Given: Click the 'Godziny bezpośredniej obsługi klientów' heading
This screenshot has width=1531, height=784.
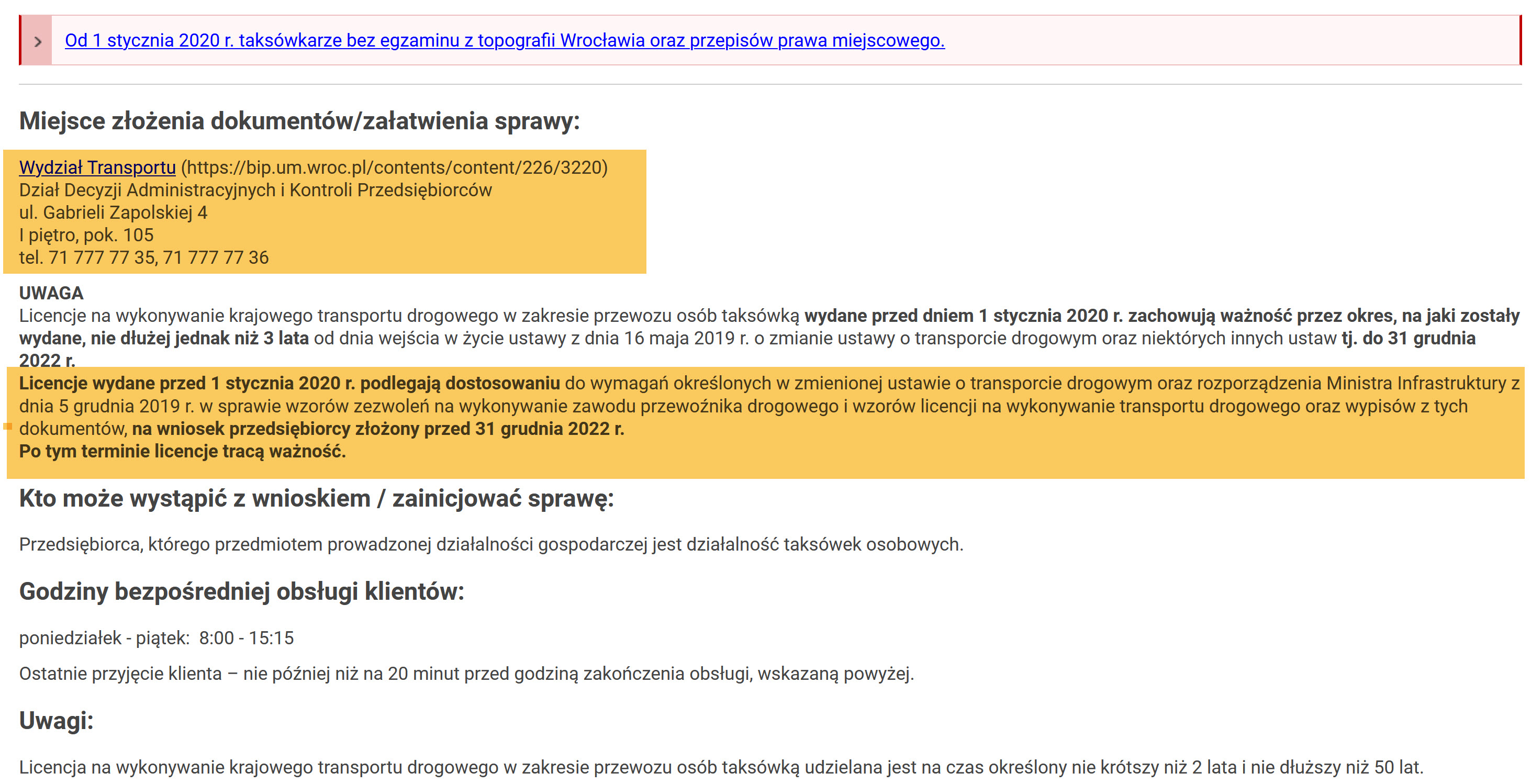Looking at the screenshot, I should pyautogui.click(x=241, y=591).
